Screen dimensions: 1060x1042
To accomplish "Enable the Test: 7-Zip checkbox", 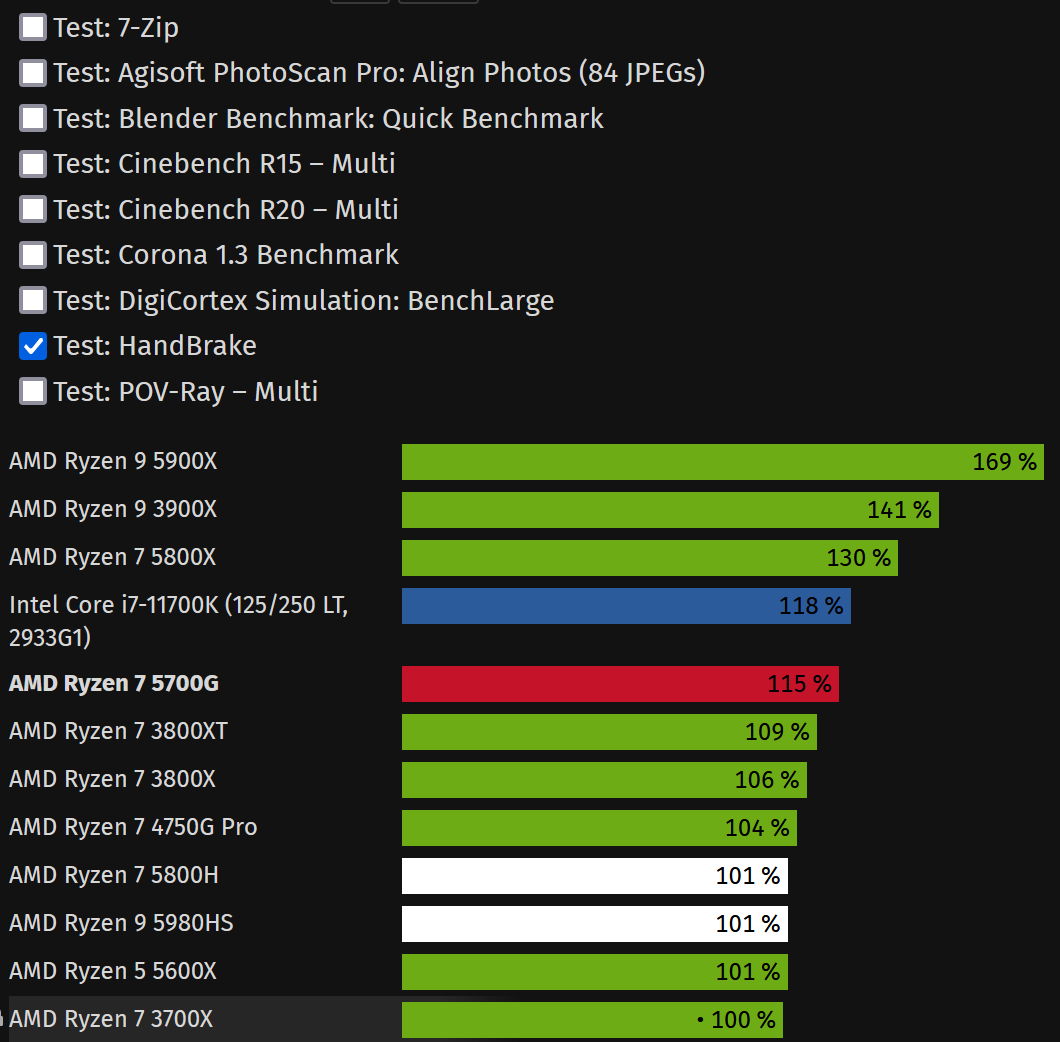I will pyautogui.click(x=33, y=27).
